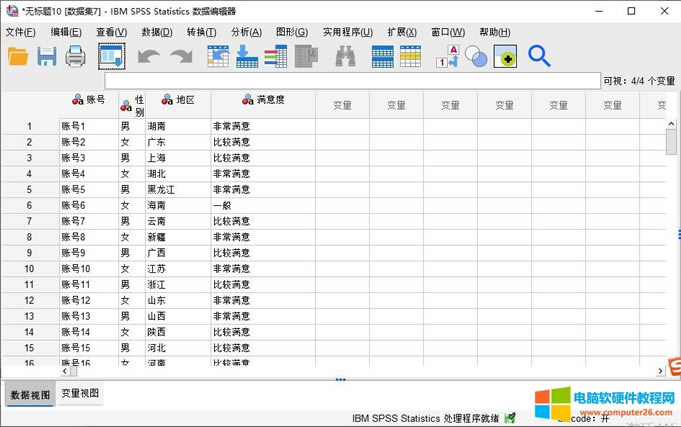Click the print icon in toolbar
This screenshot has height=427, width=681.
[x=76, y=57]
